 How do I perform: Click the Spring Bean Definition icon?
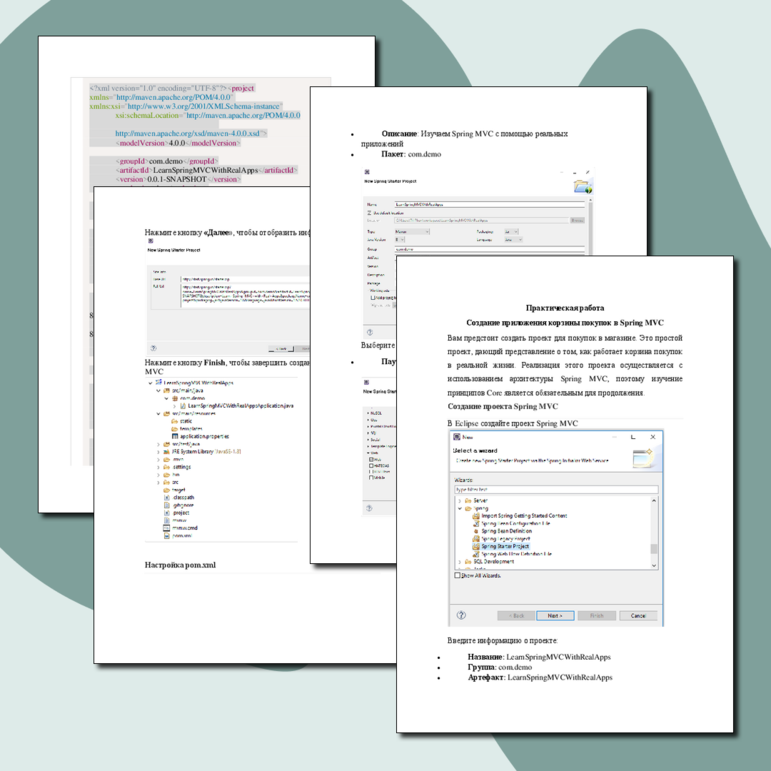(x=475, y=530)
